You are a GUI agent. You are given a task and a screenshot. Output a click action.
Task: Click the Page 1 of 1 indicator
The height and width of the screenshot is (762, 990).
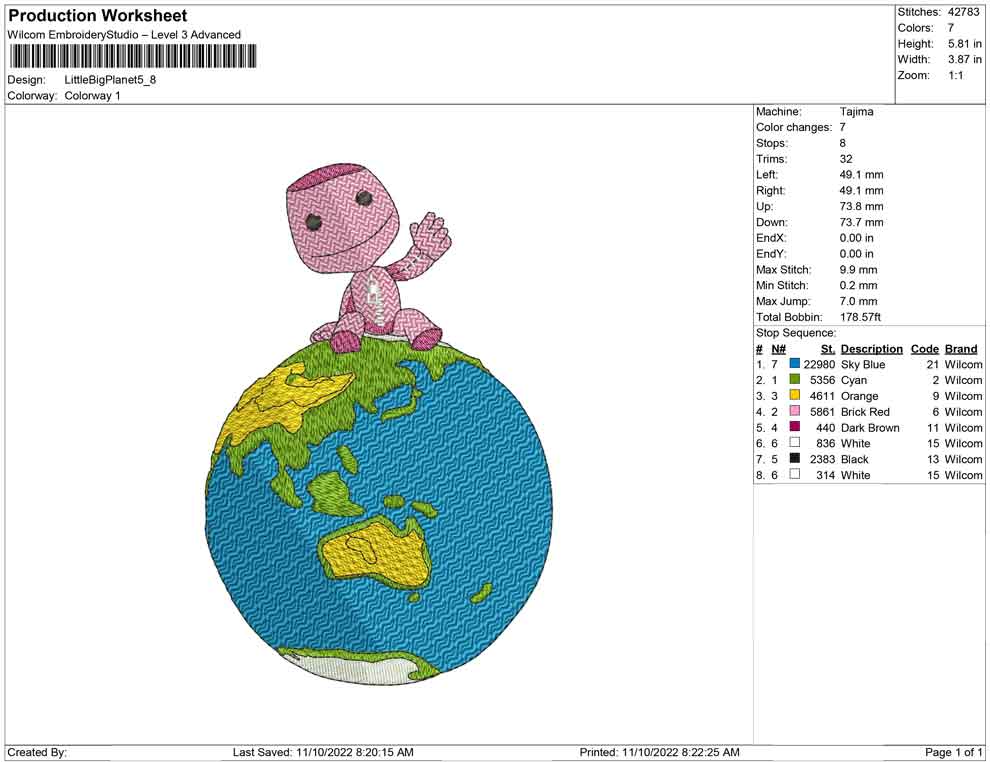(x=953, y=752)
